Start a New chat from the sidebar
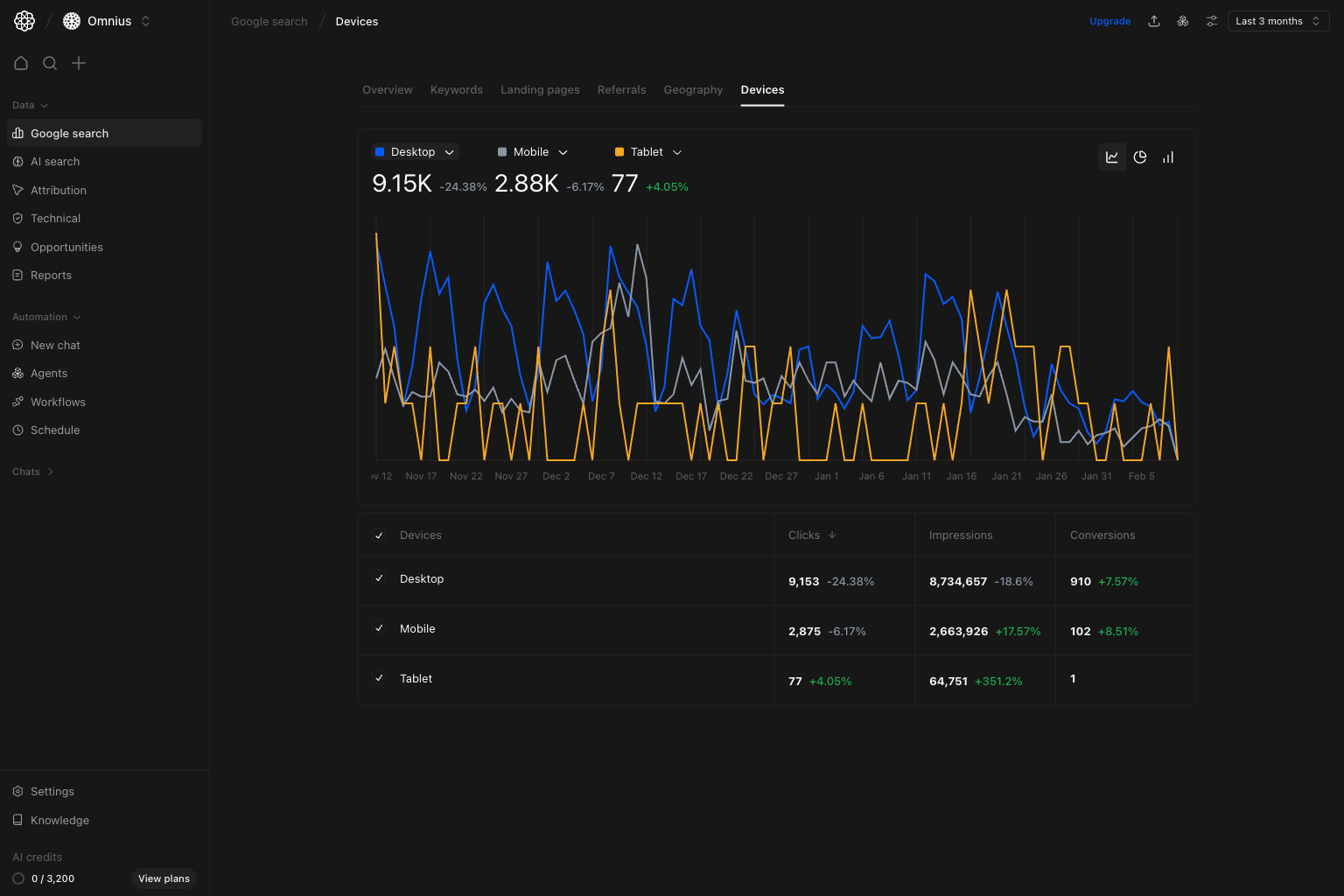Image resolution: width=1344 pixels, height=896 pixels. (x=56, y=345)
